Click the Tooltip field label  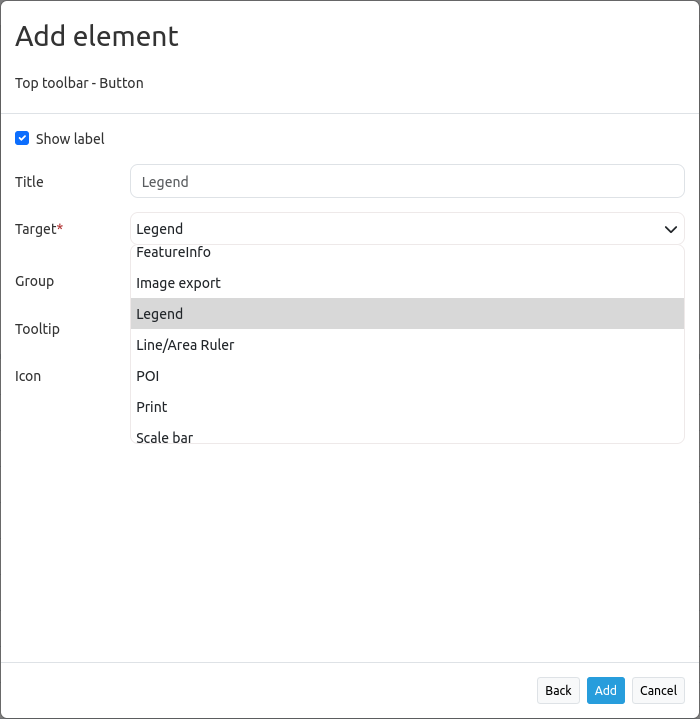pos(37,329)
